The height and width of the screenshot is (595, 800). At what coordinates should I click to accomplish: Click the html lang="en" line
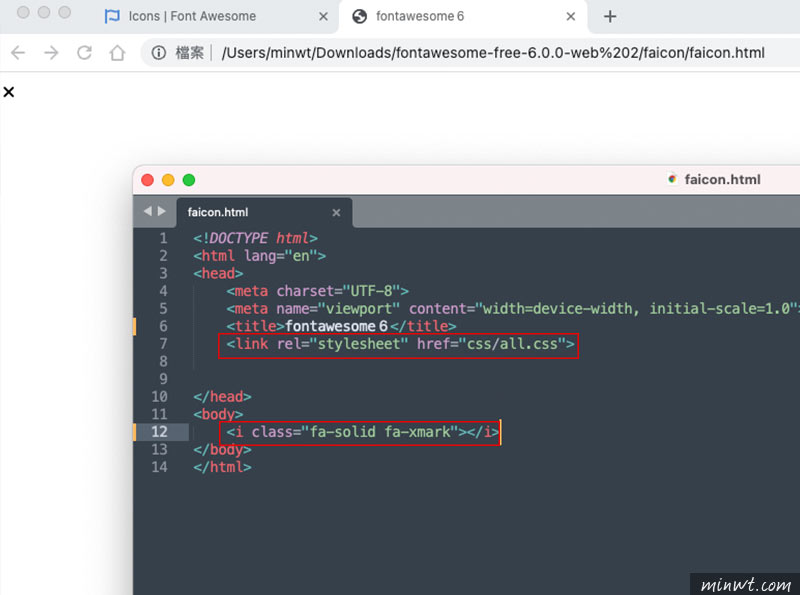pyautogui.click(x=259, y=255)
